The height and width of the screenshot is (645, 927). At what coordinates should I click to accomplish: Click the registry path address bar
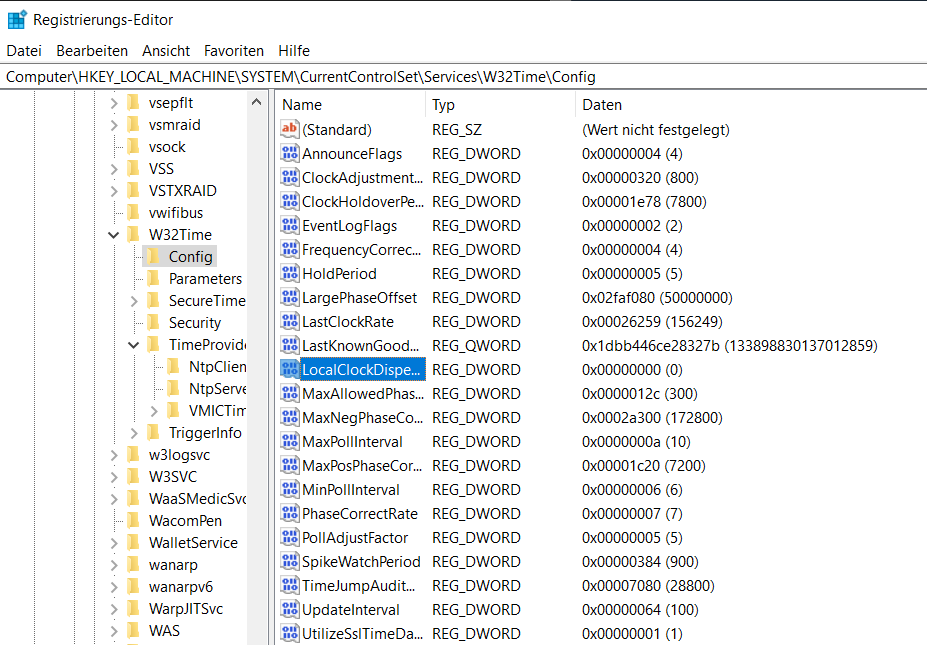(x=463, y=77)
